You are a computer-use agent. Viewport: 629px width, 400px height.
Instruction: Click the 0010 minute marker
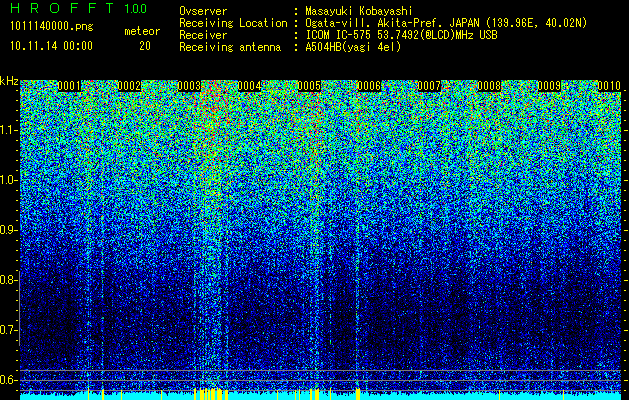[609, 86]
